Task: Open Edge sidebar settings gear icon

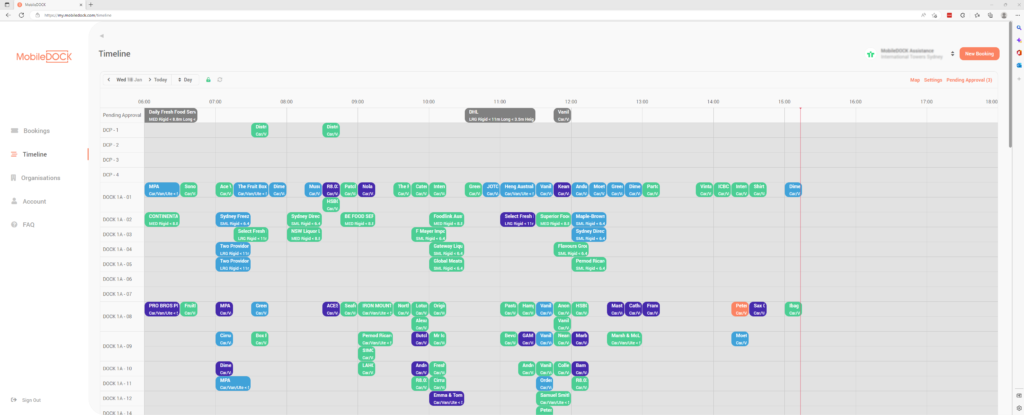Action: (x=1018, y=407)
